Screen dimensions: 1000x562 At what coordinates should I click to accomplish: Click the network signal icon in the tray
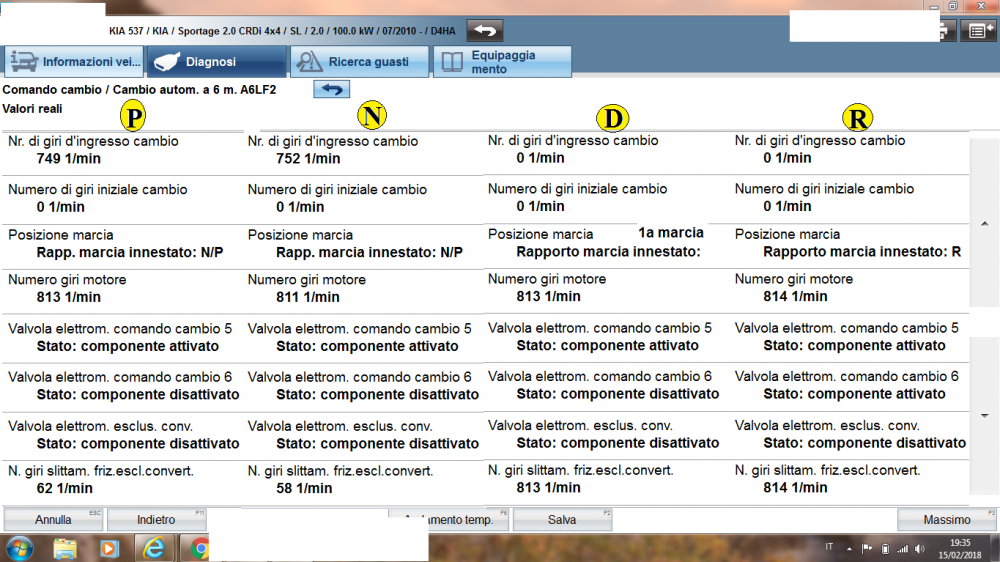click(902, 549)
